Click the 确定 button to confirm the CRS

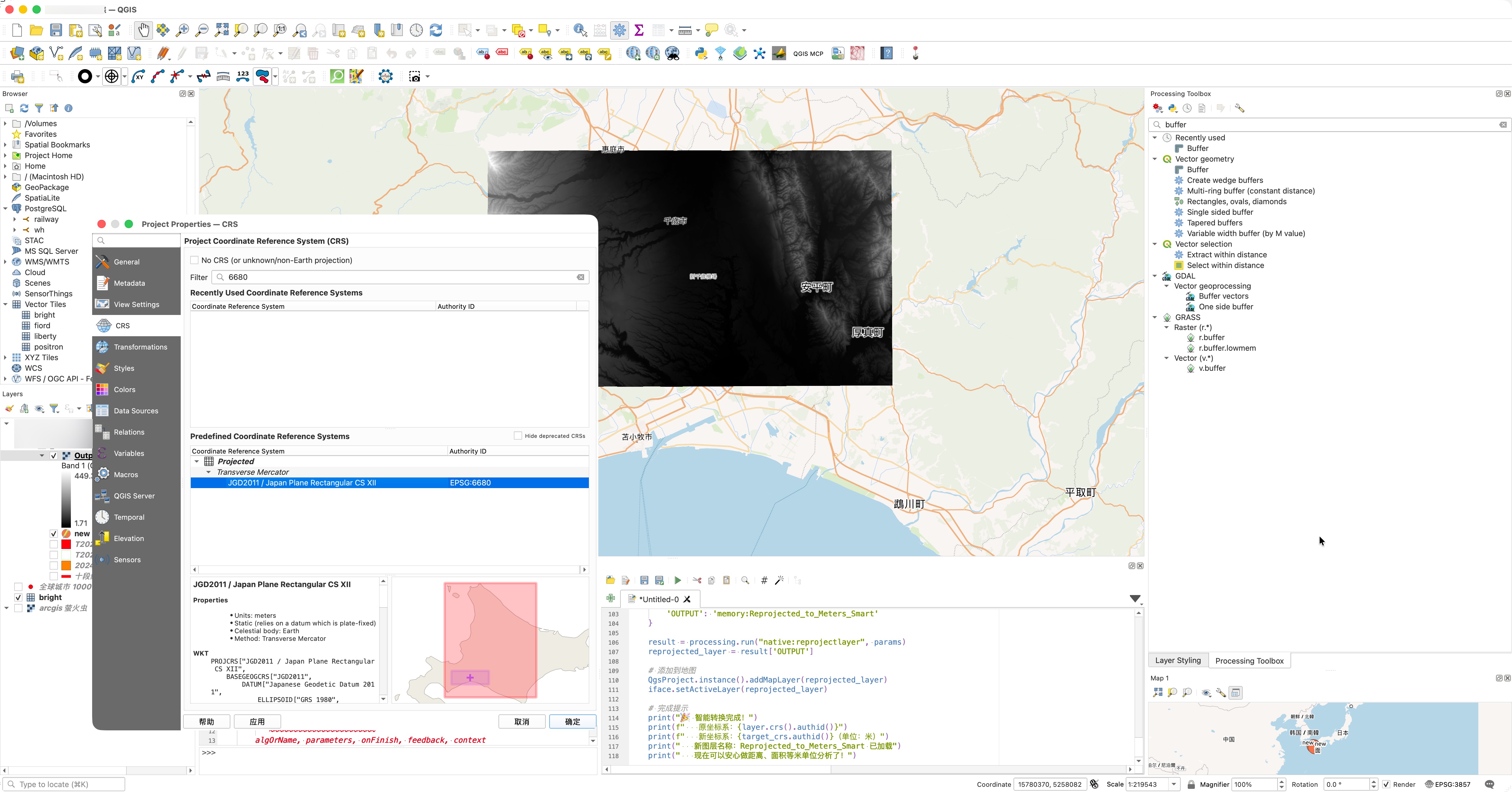click(x=572, y=721)
